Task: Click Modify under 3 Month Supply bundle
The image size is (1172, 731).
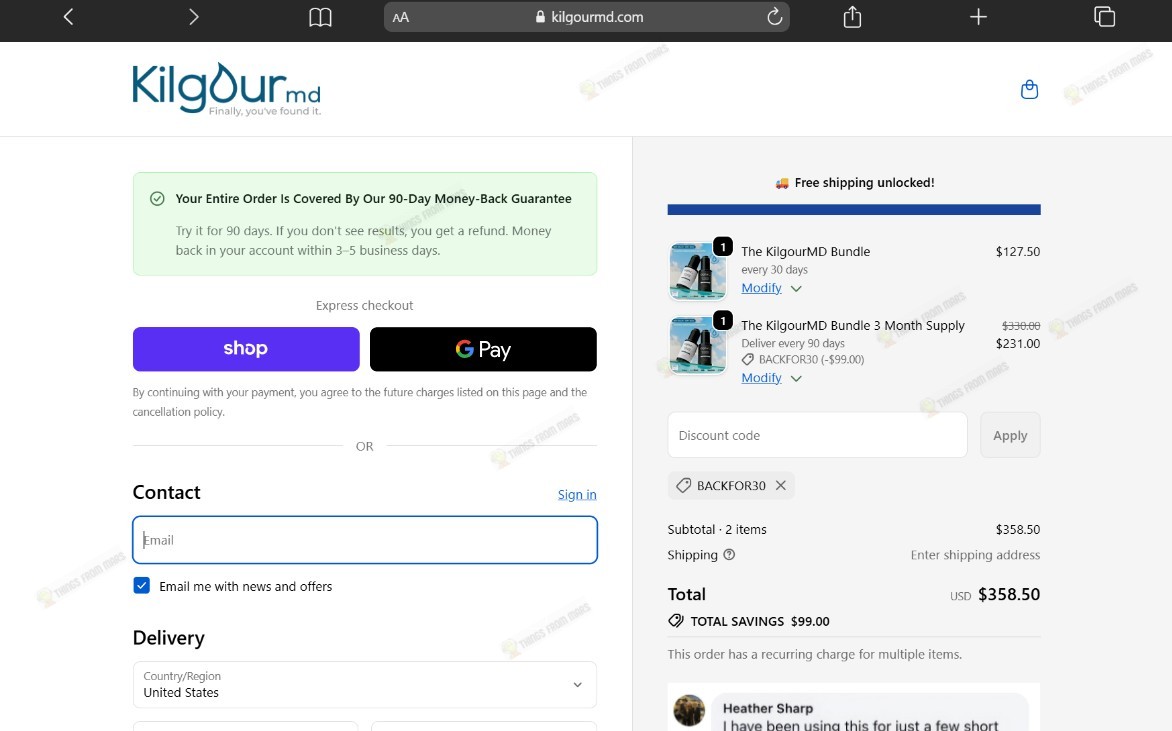Action: (761, 377)
